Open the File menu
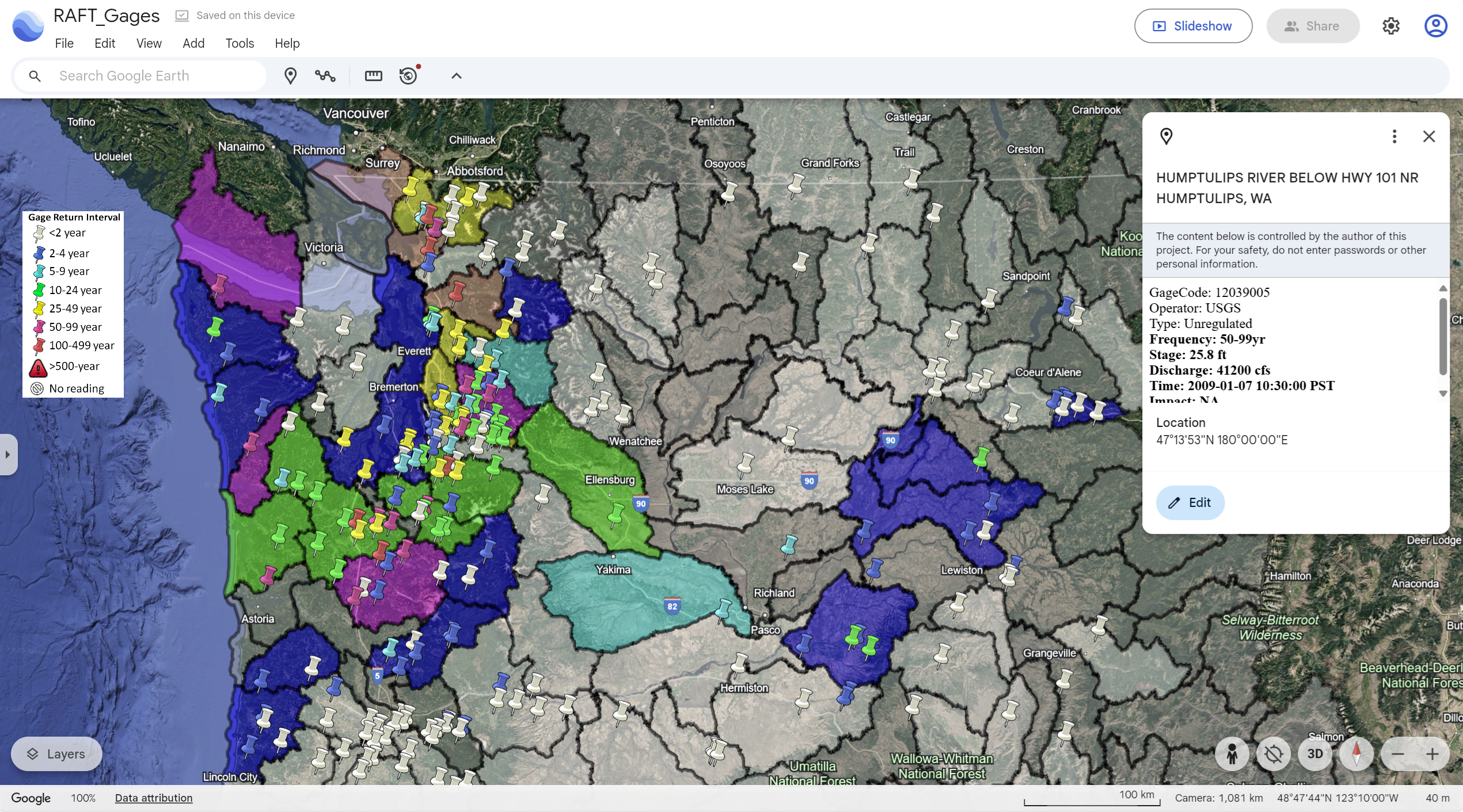The height and width of the screenshot is (812, 1463). [x=64, y=43]
